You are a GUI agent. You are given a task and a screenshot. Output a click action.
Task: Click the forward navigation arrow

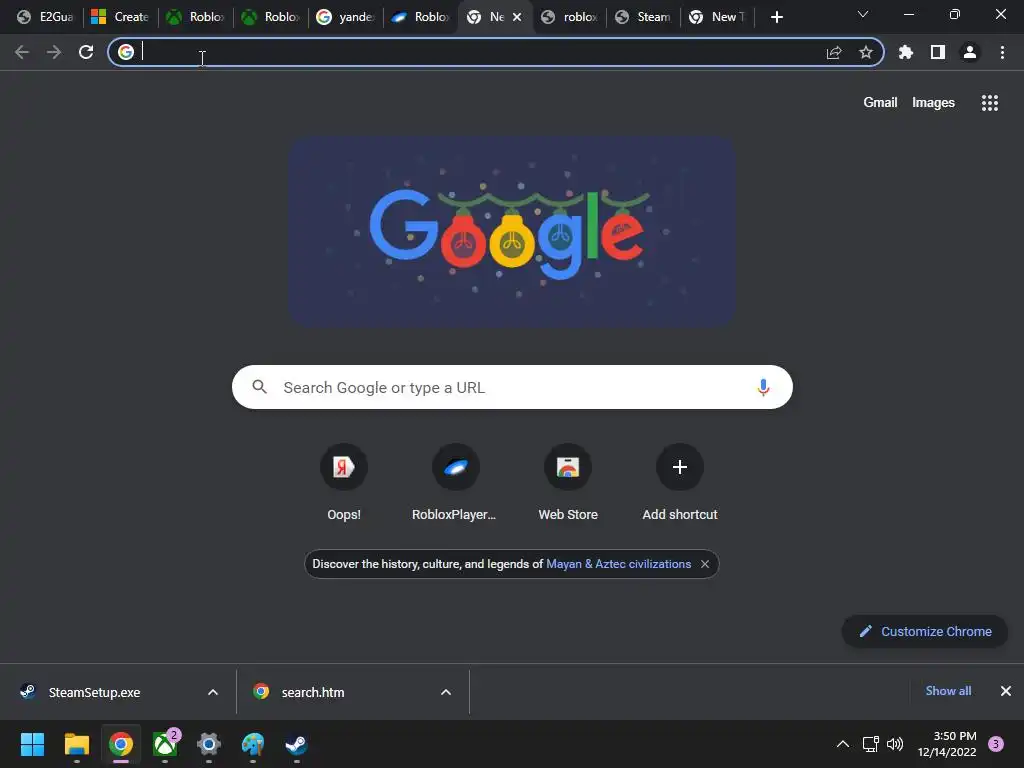tap(54, 52)
